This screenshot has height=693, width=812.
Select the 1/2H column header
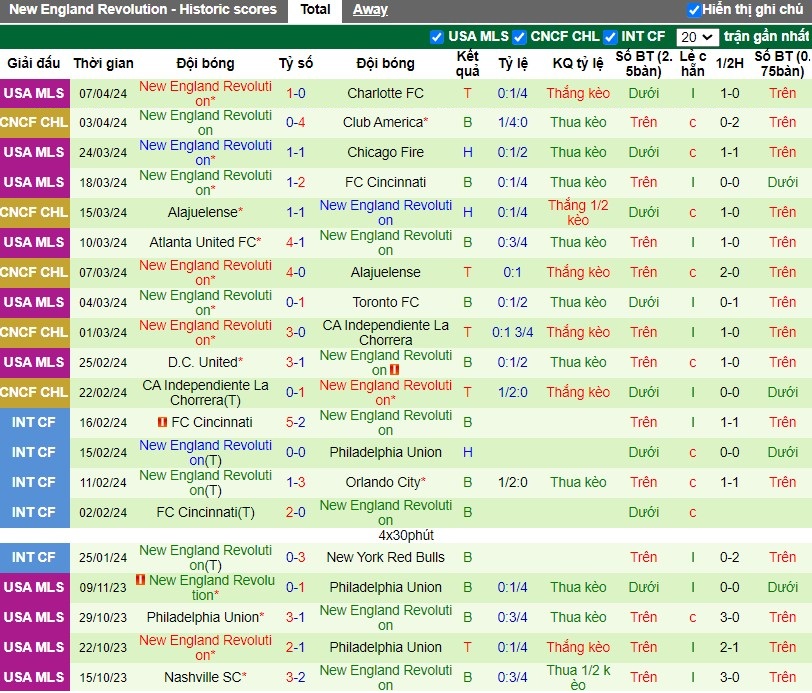coord(729,63)
